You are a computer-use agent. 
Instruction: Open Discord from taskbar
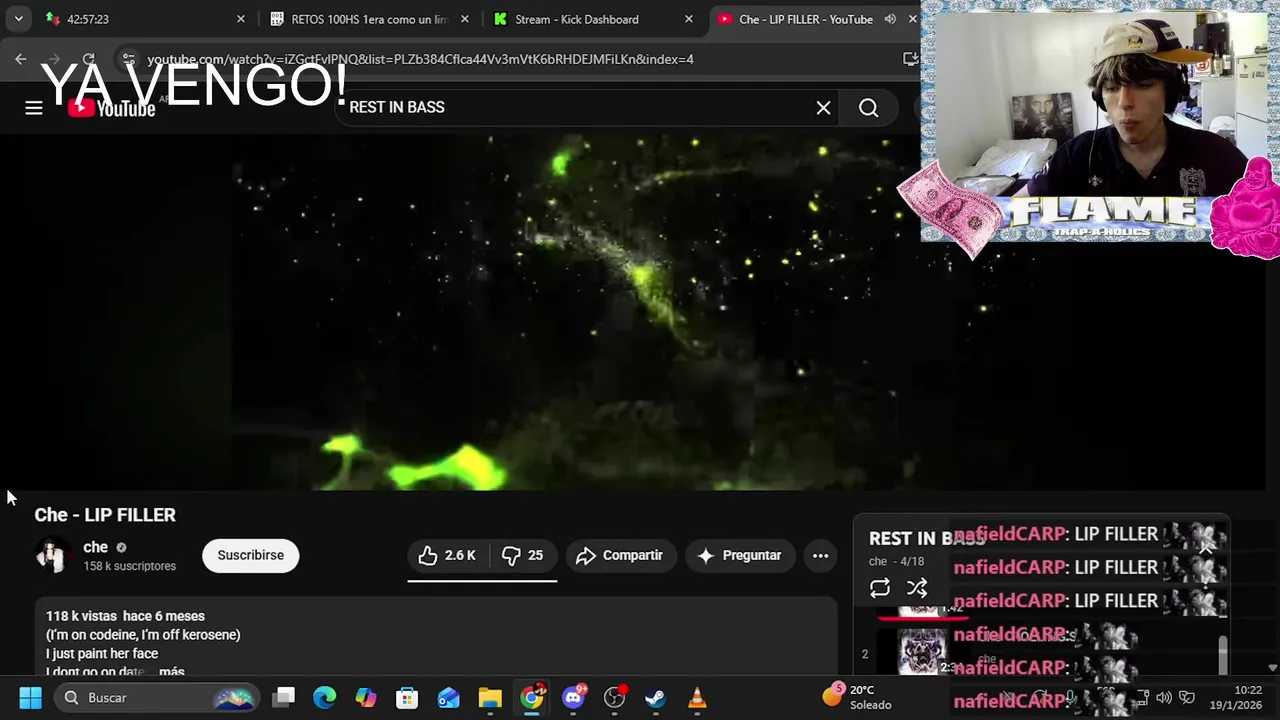click(574, 698)
